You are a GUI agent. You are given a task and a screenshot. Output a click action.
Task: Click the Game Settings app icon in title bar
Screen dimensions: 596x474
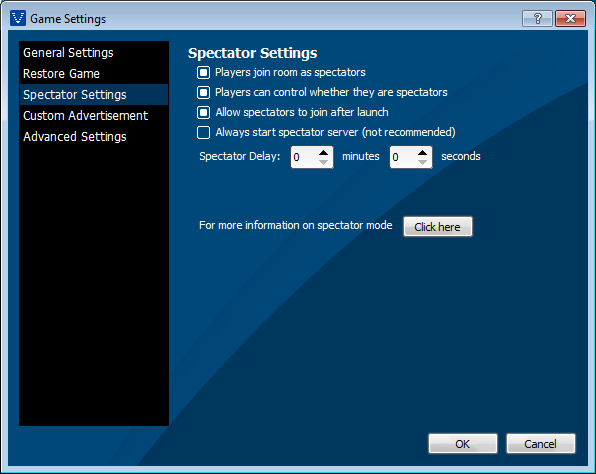coord(18,18)
